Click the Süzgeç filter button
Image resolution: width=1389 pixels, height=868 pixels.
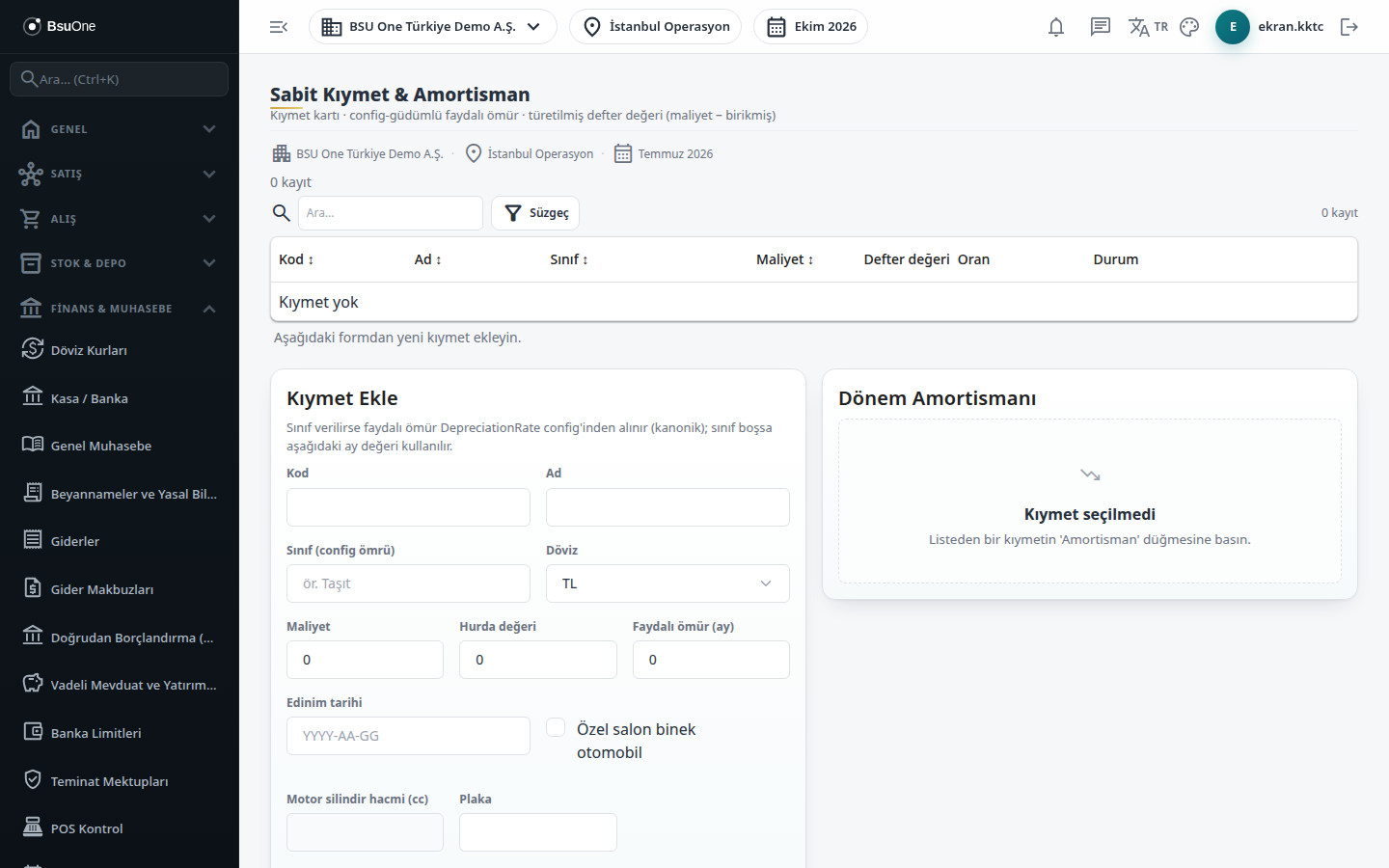pyautogui.click(x=535, y=213)
